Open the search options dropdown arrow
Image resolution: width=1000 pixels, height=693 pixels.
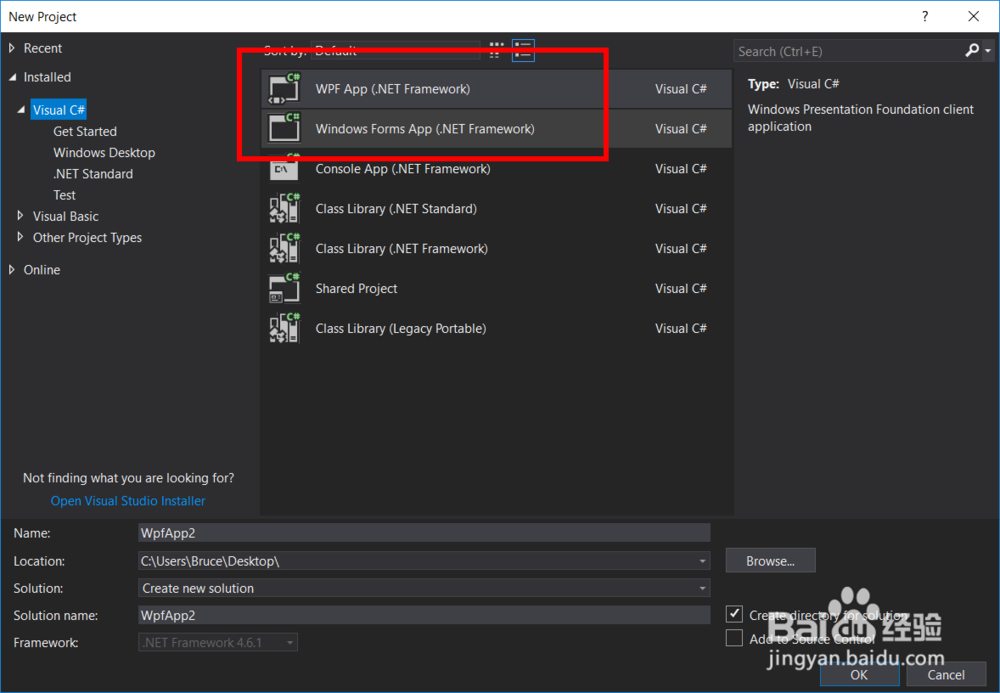tap(987, 50)
